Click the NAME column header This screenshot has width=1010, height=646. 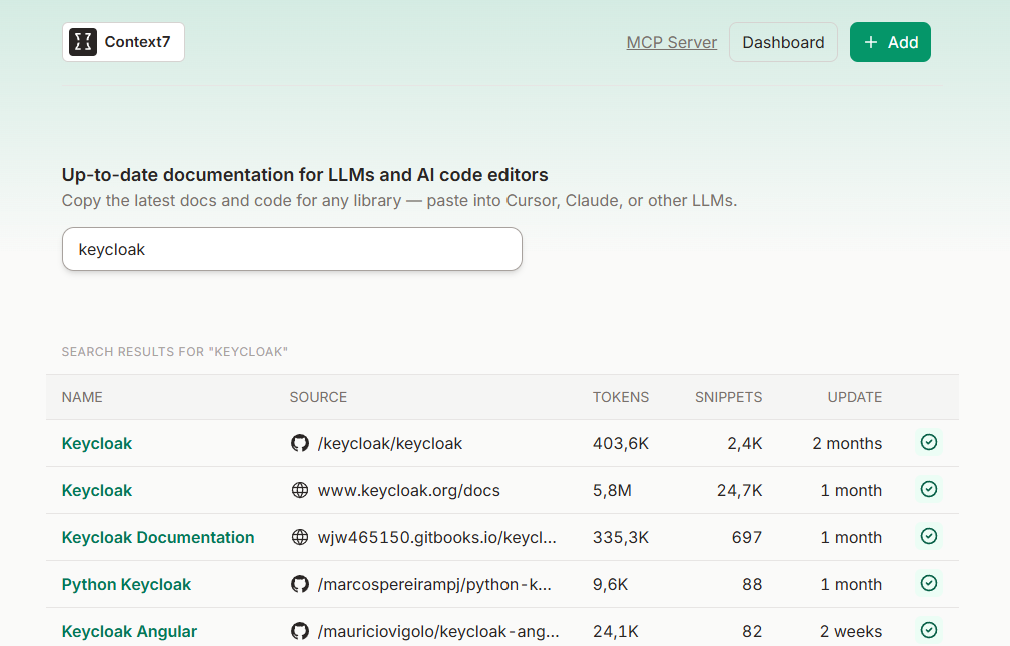[82, 397]
